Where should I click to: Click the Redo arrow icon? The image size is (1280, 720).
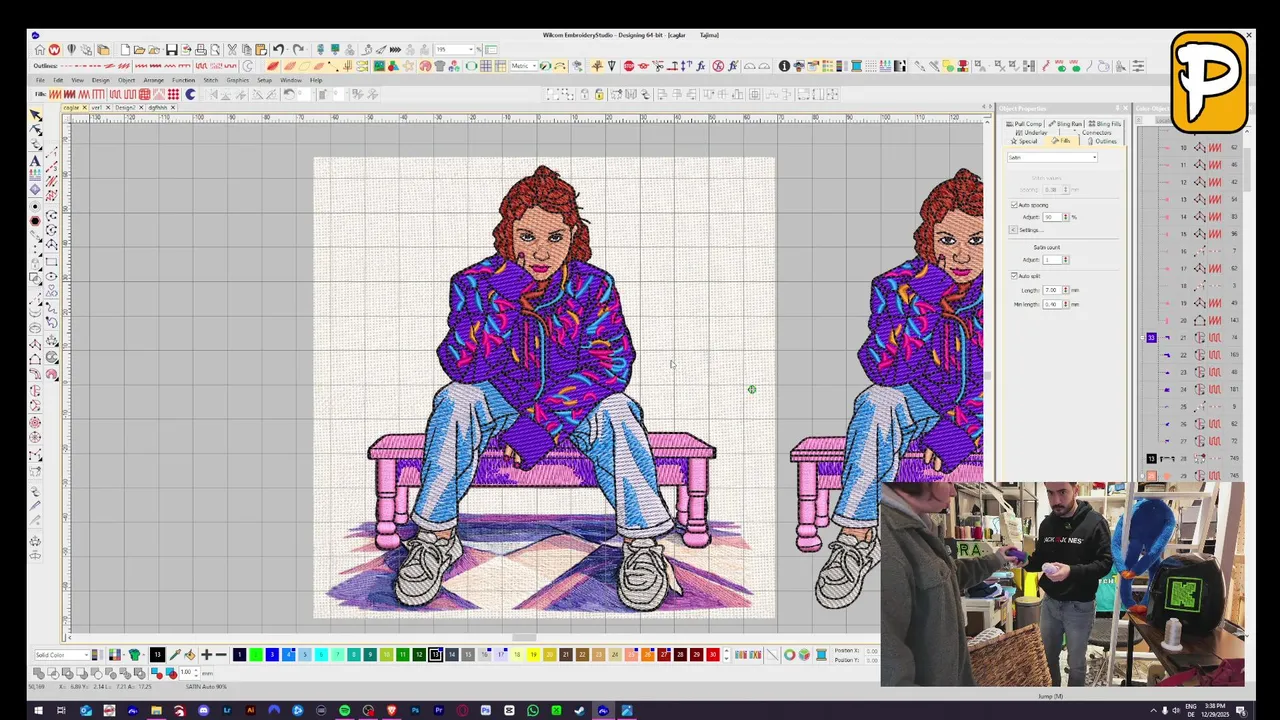(298, 49)
